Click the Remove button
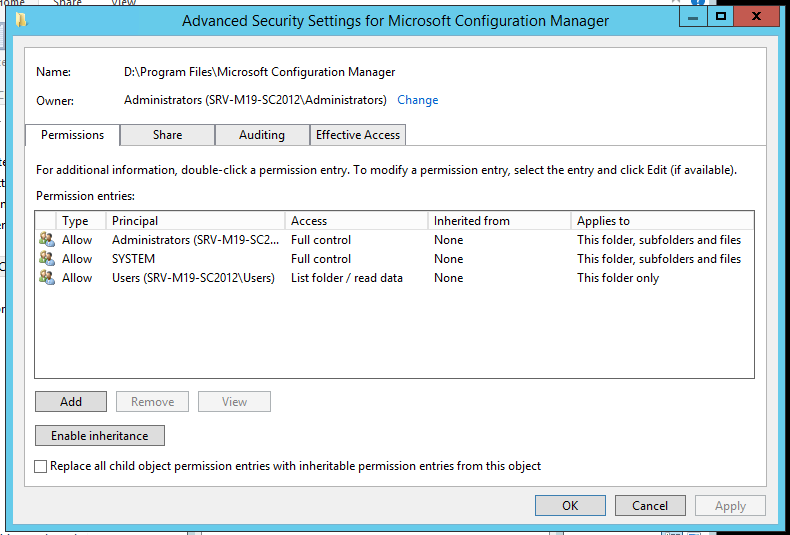The height and width of the screenshot is (535, 790). [x=153, y=402]
